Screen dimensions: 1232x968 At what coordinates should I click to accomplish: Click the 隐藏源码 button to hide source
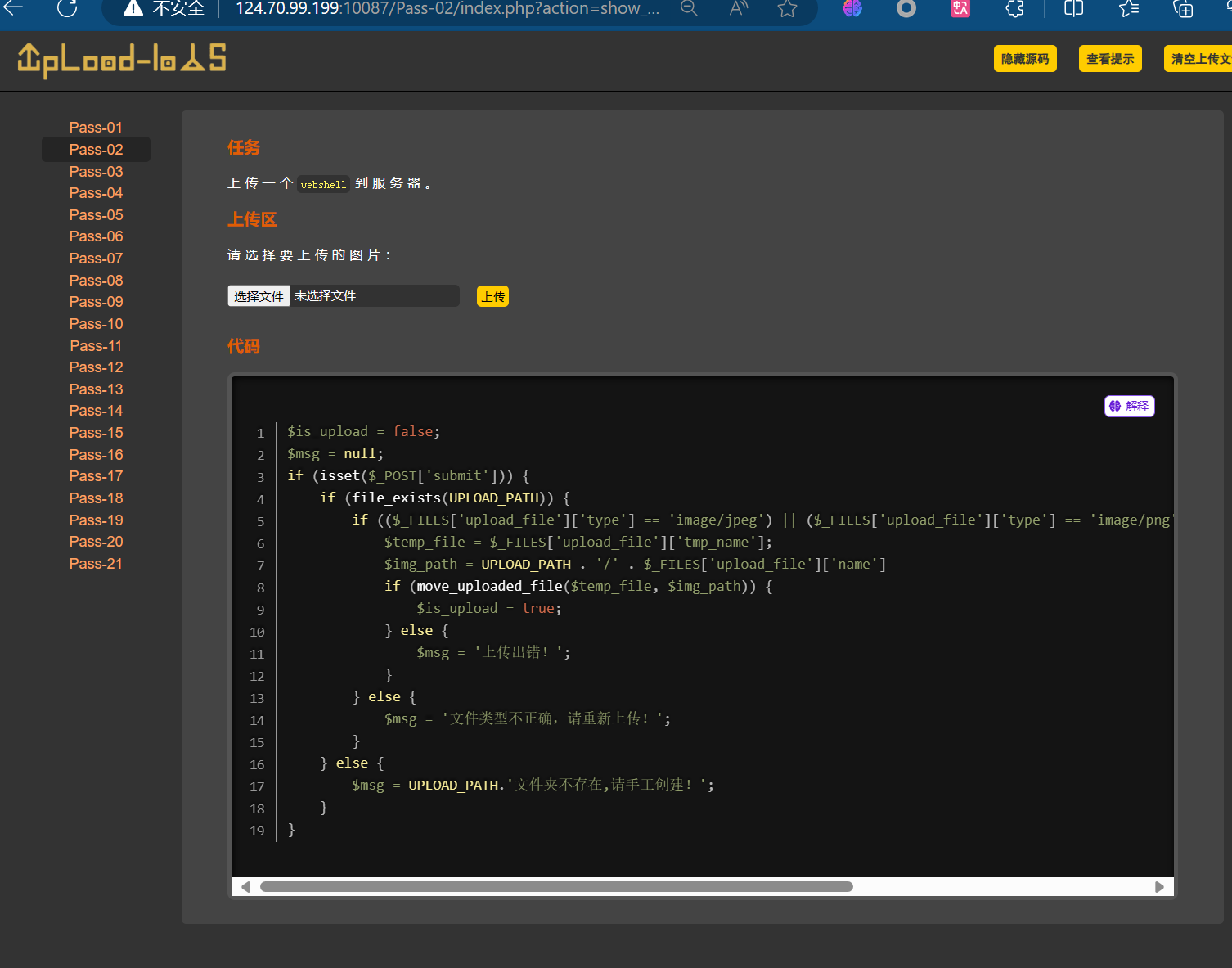[x=1024, y=59]
